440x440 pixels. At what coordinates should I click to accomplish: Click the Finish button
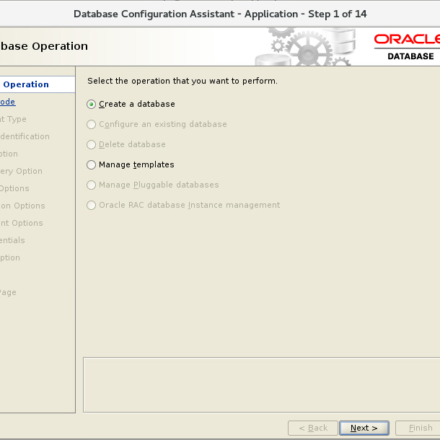(418, 428)
